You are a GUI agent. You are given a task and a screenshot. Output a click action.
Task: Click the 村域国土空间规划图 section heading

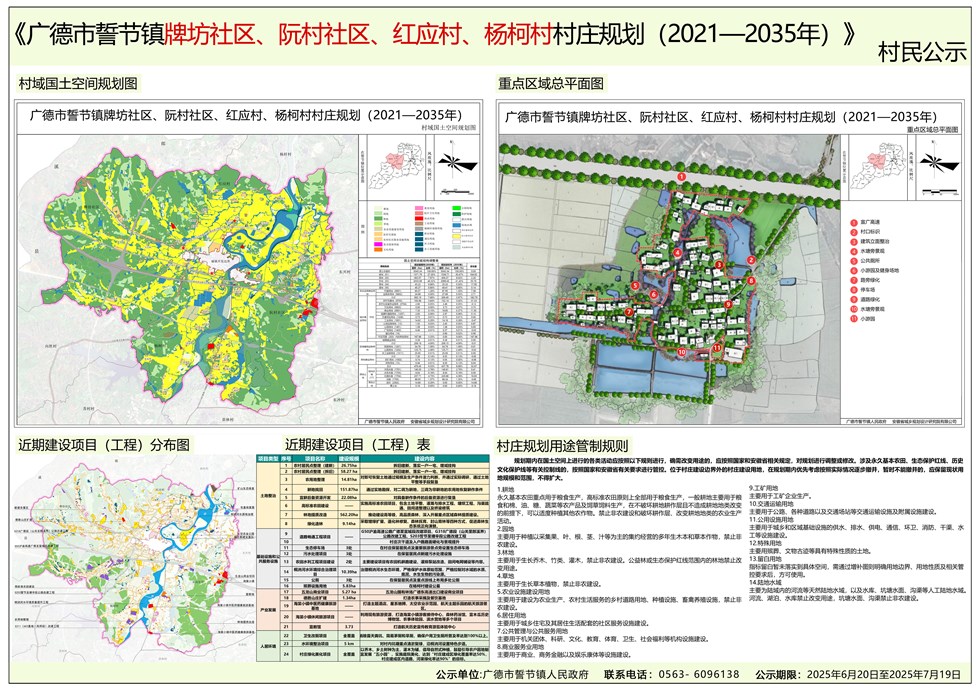point(78,81)
